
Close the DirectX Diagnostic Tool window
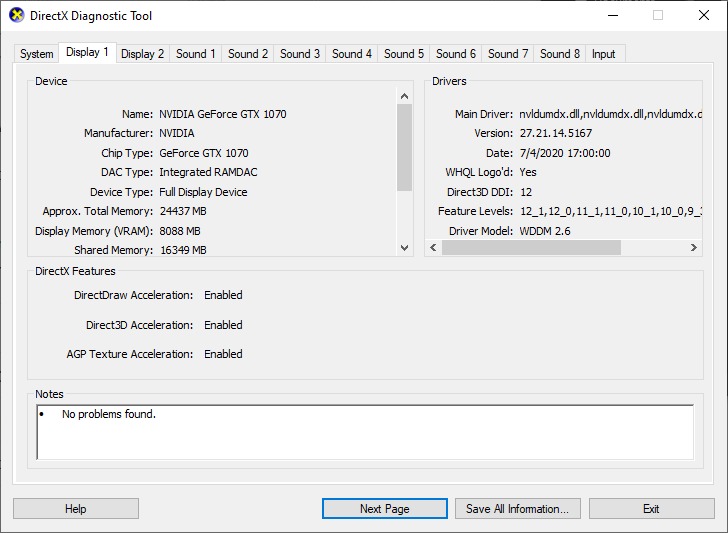(704, 15)
